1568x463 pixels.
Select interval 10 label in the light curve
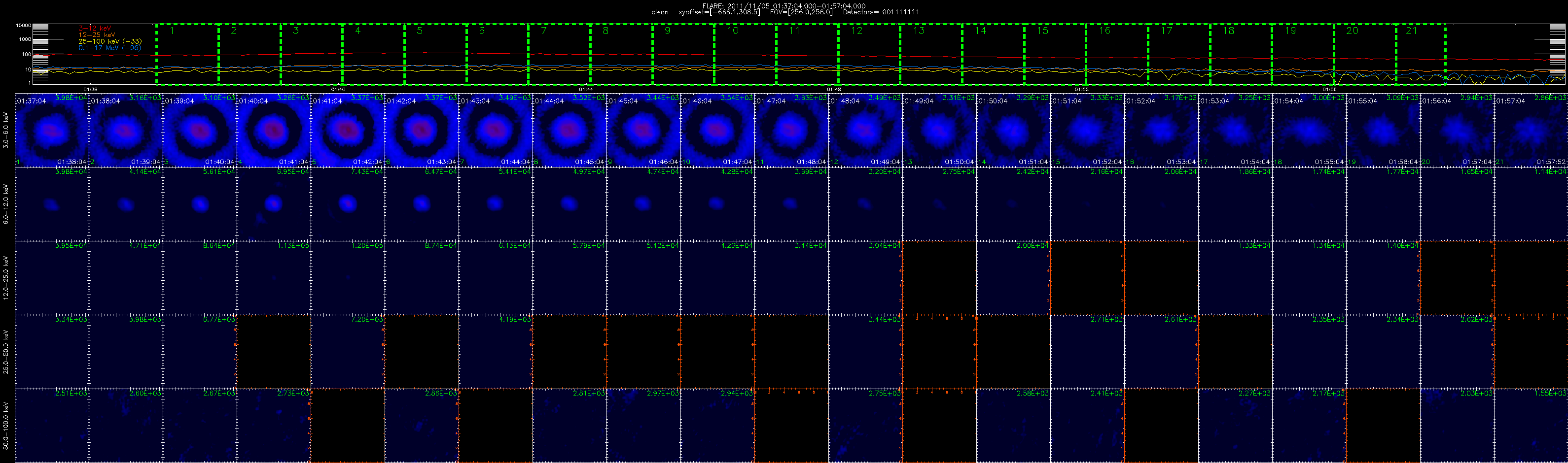[733, 31]
